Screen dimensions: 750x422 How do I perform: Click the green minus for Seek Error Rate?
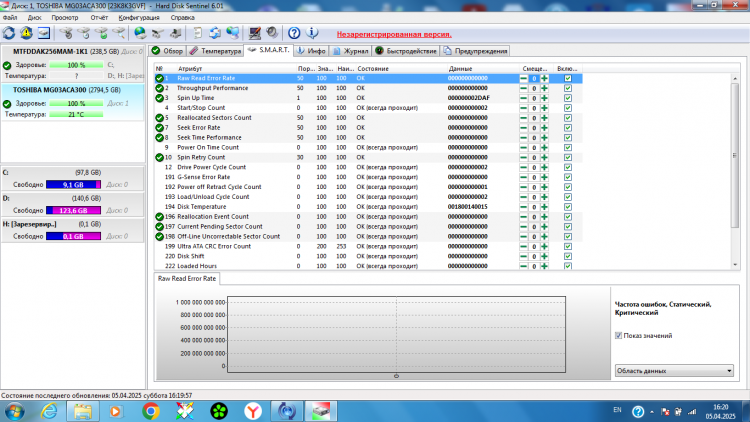tap(523, 128)
